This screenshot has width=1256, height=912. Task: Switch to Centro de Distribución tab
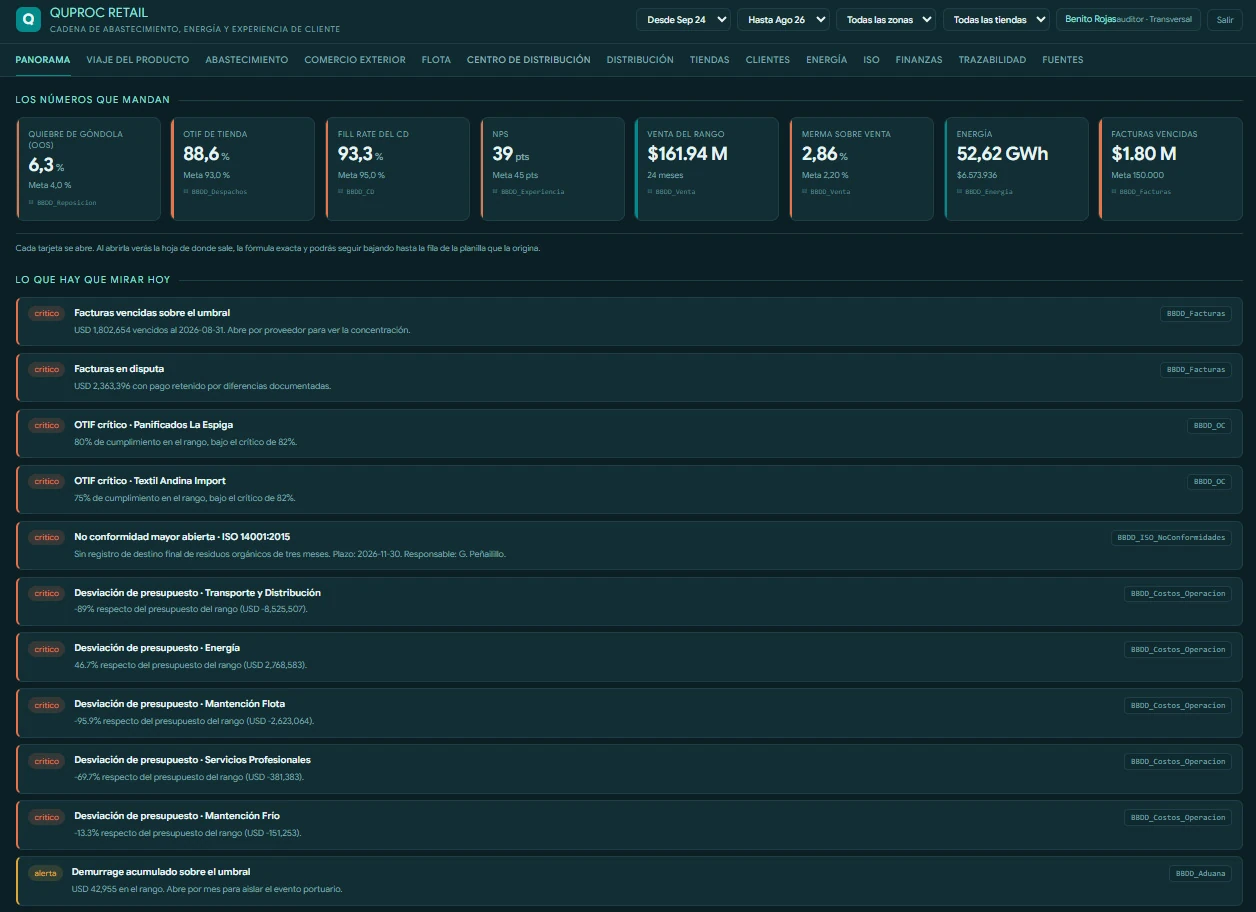point(529,60)
